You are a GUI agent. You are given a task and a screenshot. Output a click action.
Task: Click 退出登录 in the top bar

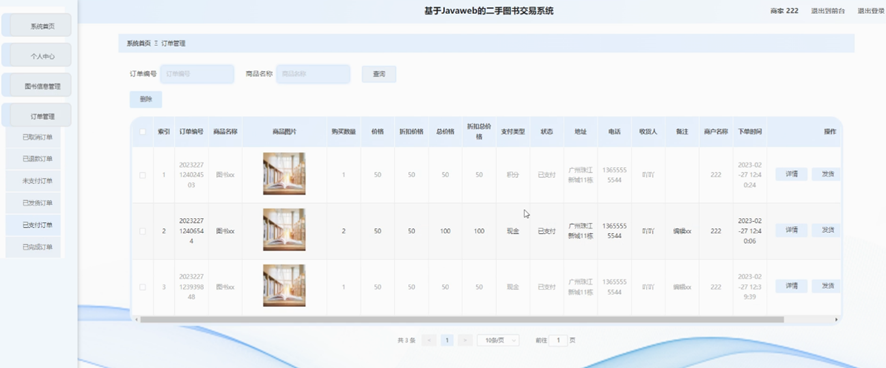click(x=871, y=11)
